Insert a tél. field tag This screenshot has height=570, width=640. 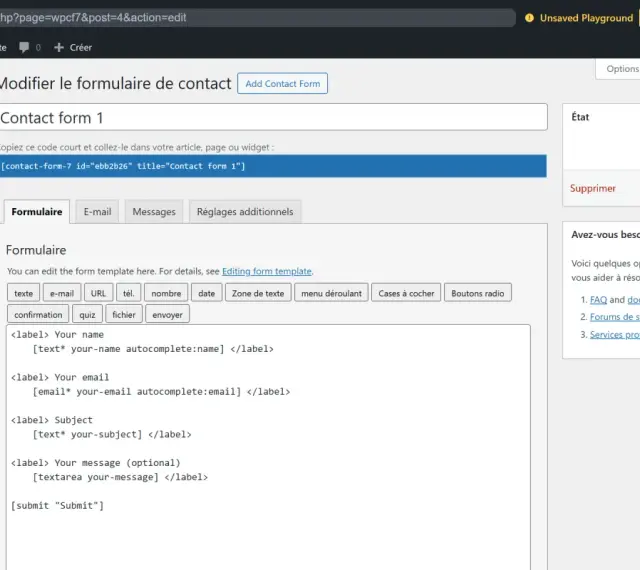click(129, 293)
